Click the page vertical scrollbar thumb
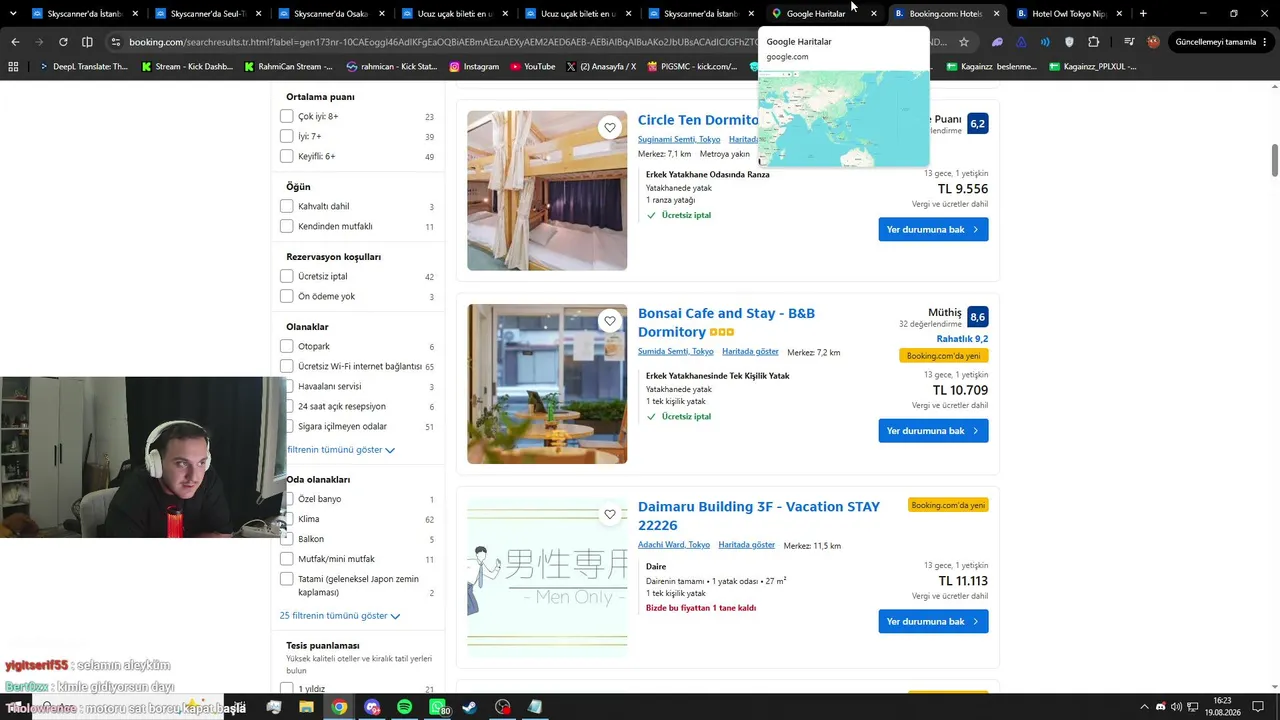1280x720 pixels. [x=1275, y=160]
